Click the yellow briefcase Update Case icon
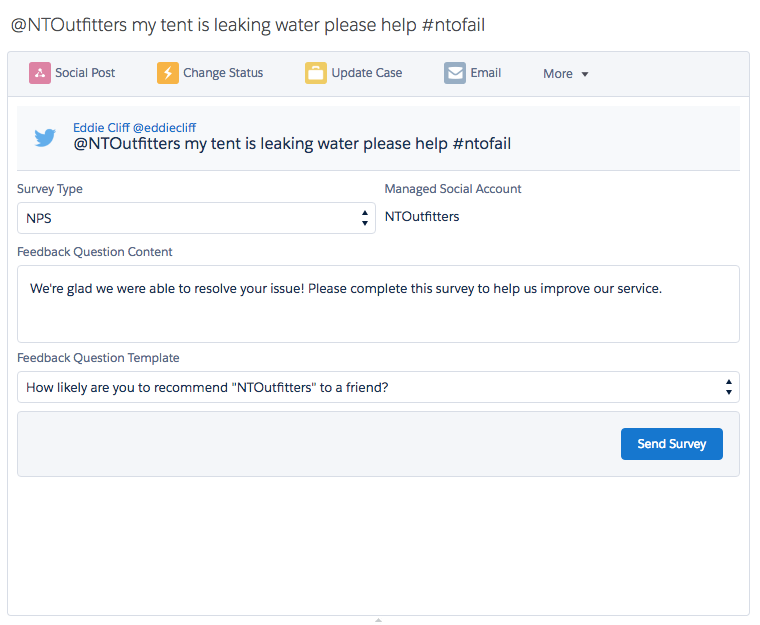Screen dimensions: 760x625 (316, 73)
